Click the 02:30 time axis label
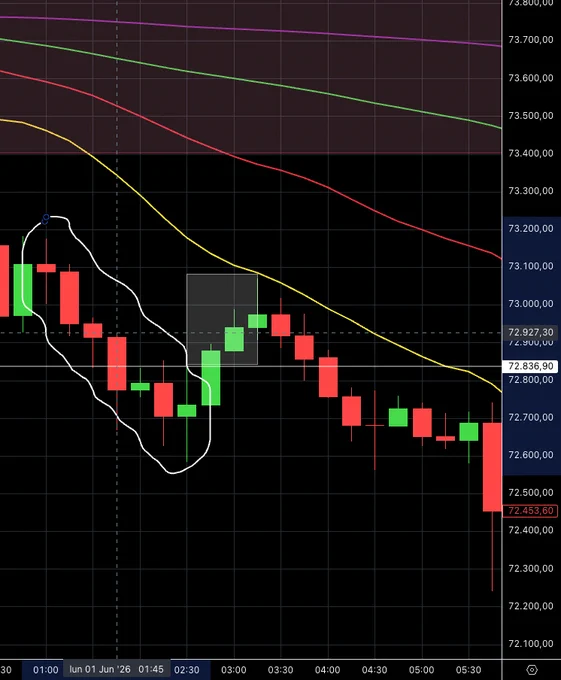The height and width of the screenshot is (680, 561). [187, 670]
